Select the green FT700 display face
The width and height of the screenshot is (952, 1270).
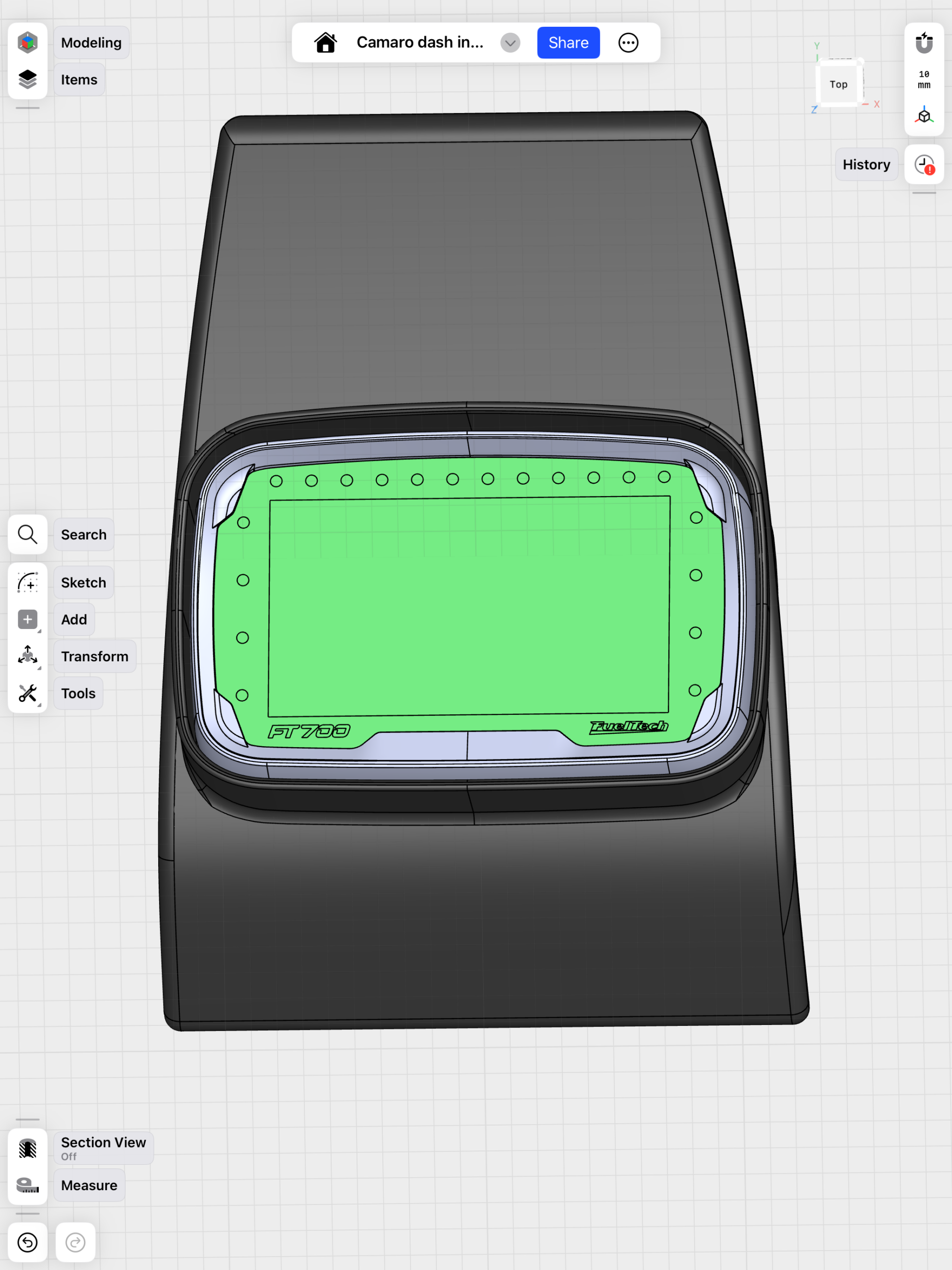click(x=468, y=606)
